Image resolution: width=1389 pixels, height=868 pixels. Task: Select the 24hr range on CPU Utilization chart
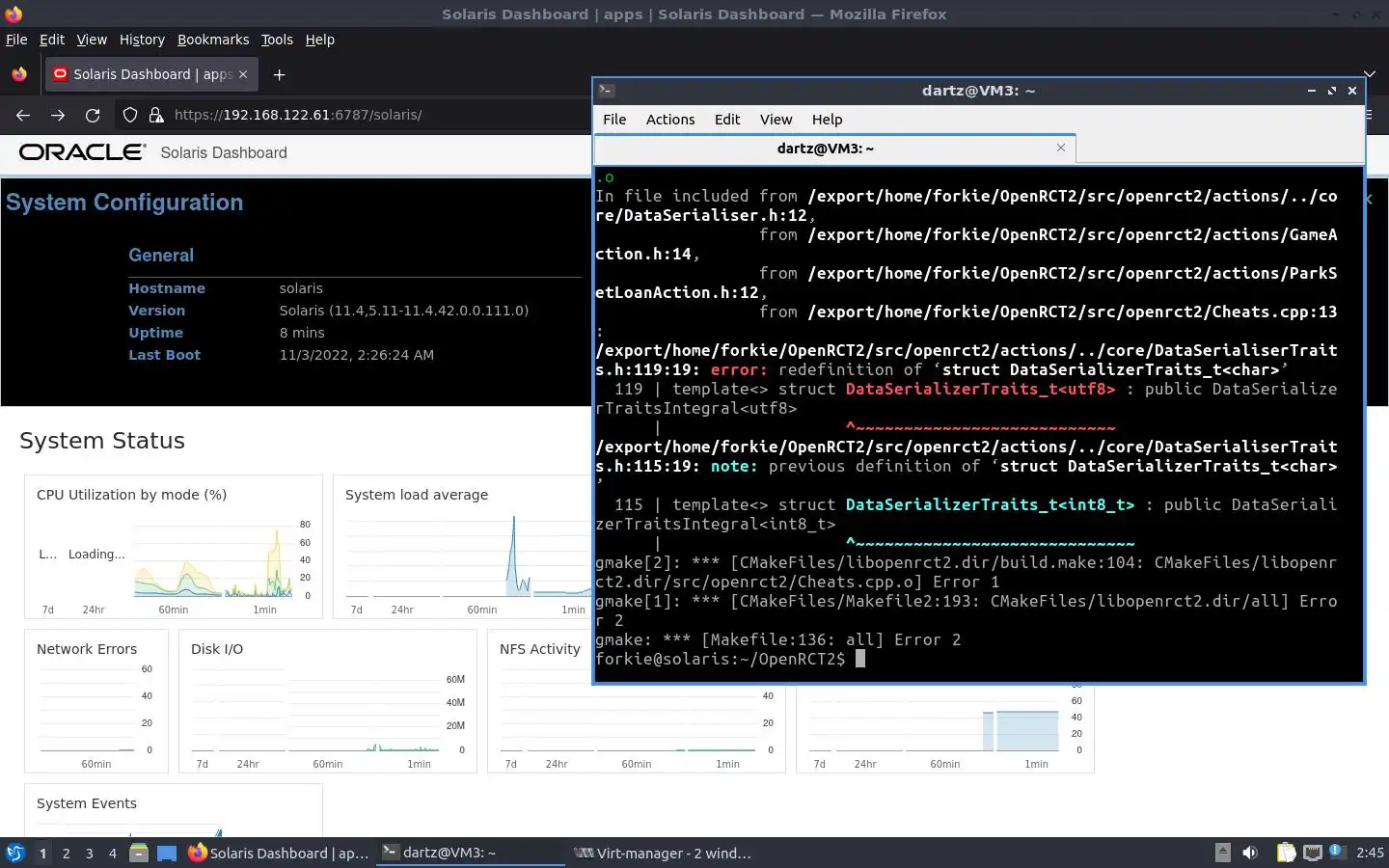(94, 610)
